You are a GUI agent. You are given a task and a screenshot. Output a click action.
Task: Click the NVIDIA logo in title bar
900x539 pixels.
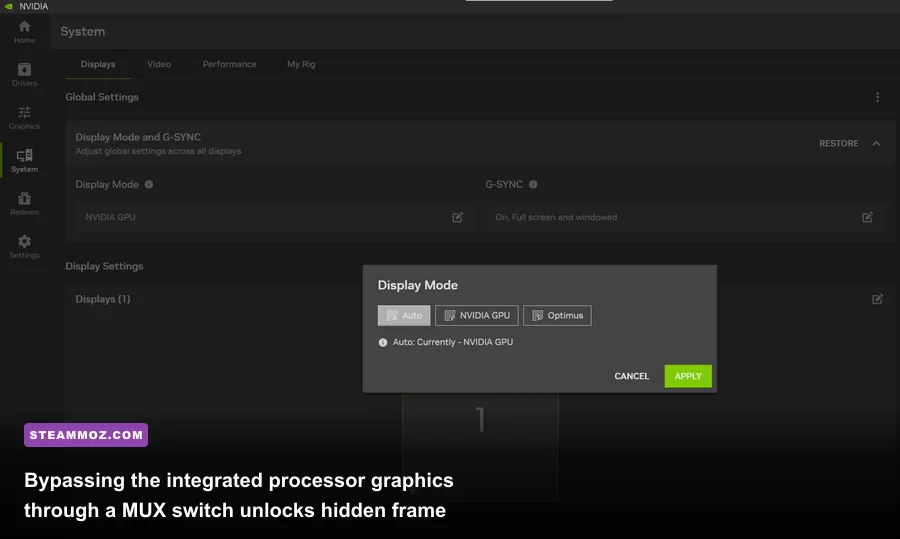9,6
